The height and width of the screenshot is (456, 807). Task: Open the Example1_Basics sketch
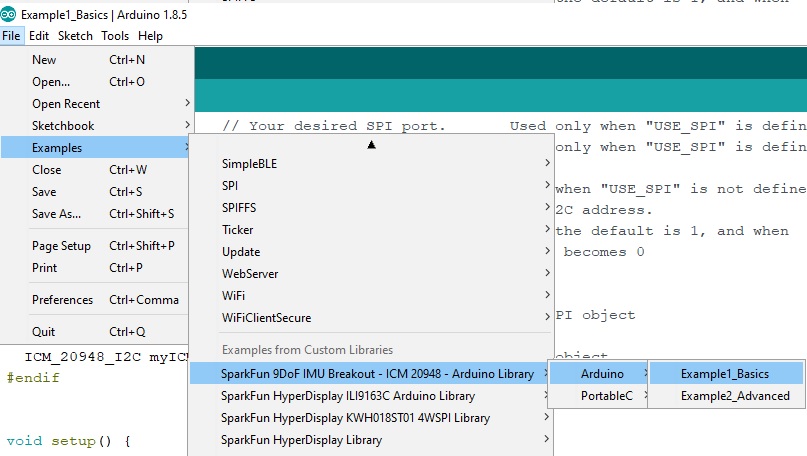point(726,374)
